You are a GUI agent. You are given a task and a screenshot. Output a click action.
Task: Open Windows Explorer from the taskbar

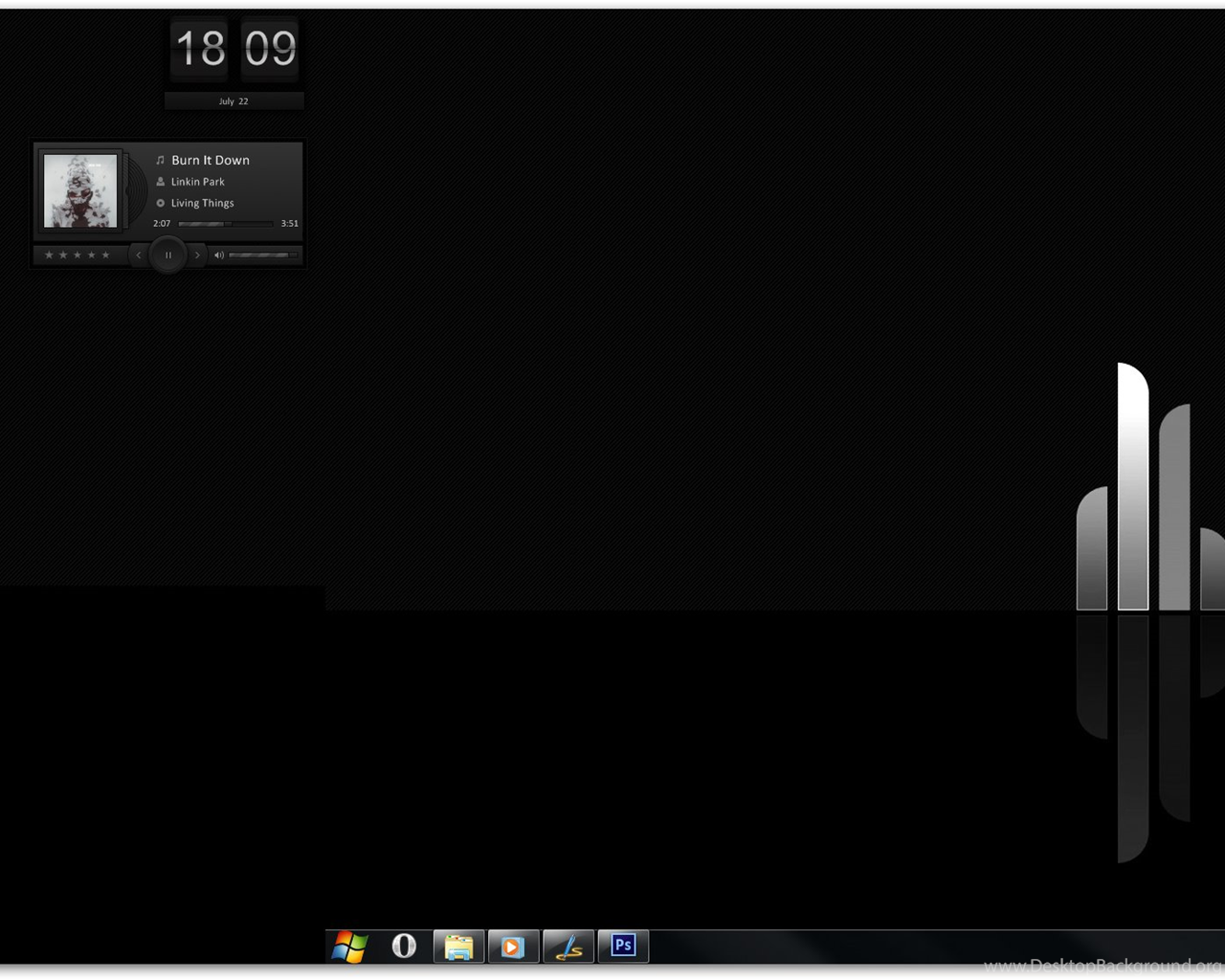(458, 947)
